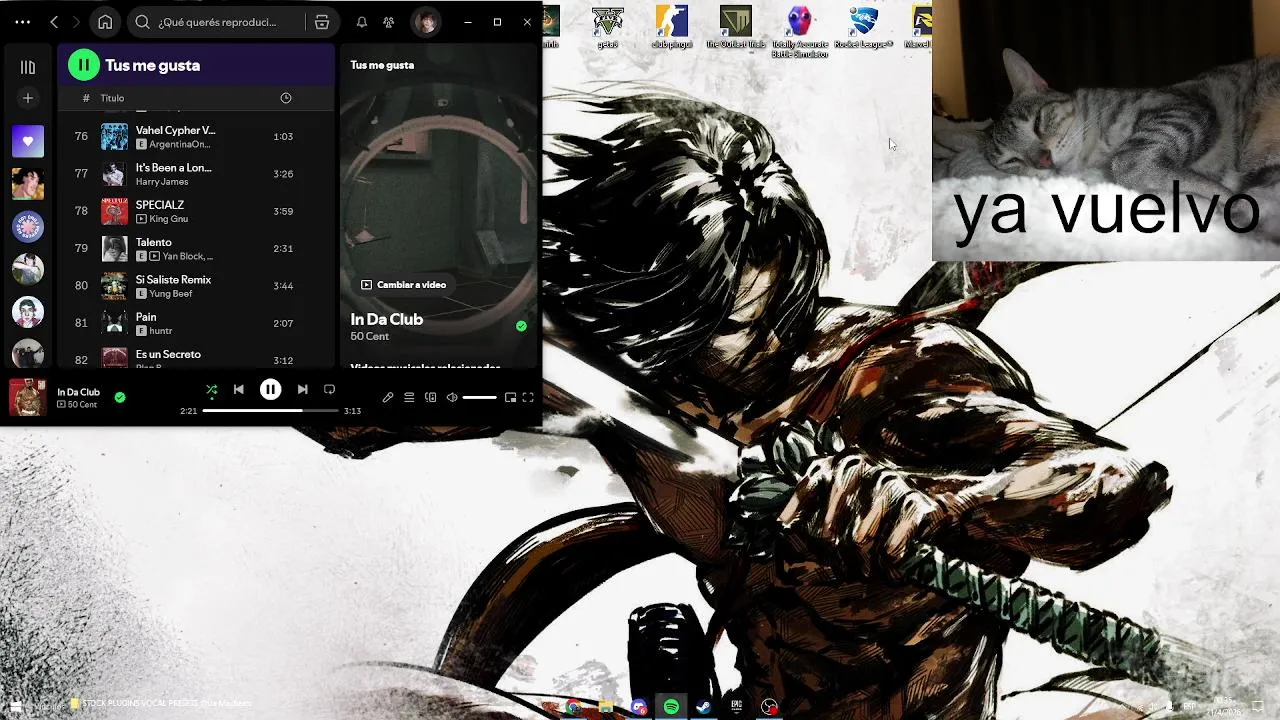This screenshot has height=720, width=1280.
Task: Open artist Yung Beef link
Action: pyautogui.click(x=170, y=294)
